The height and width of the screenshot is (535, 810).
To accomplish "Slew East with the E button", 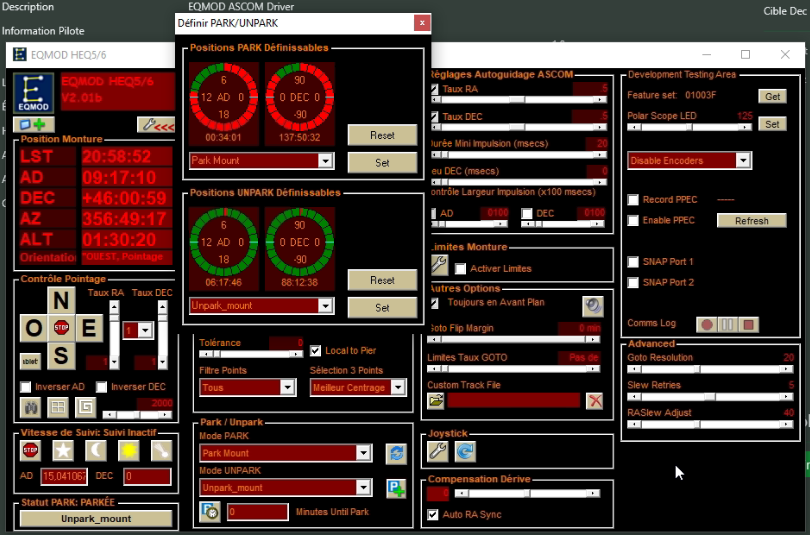I will pyautogui.click(x=89, y=328).
